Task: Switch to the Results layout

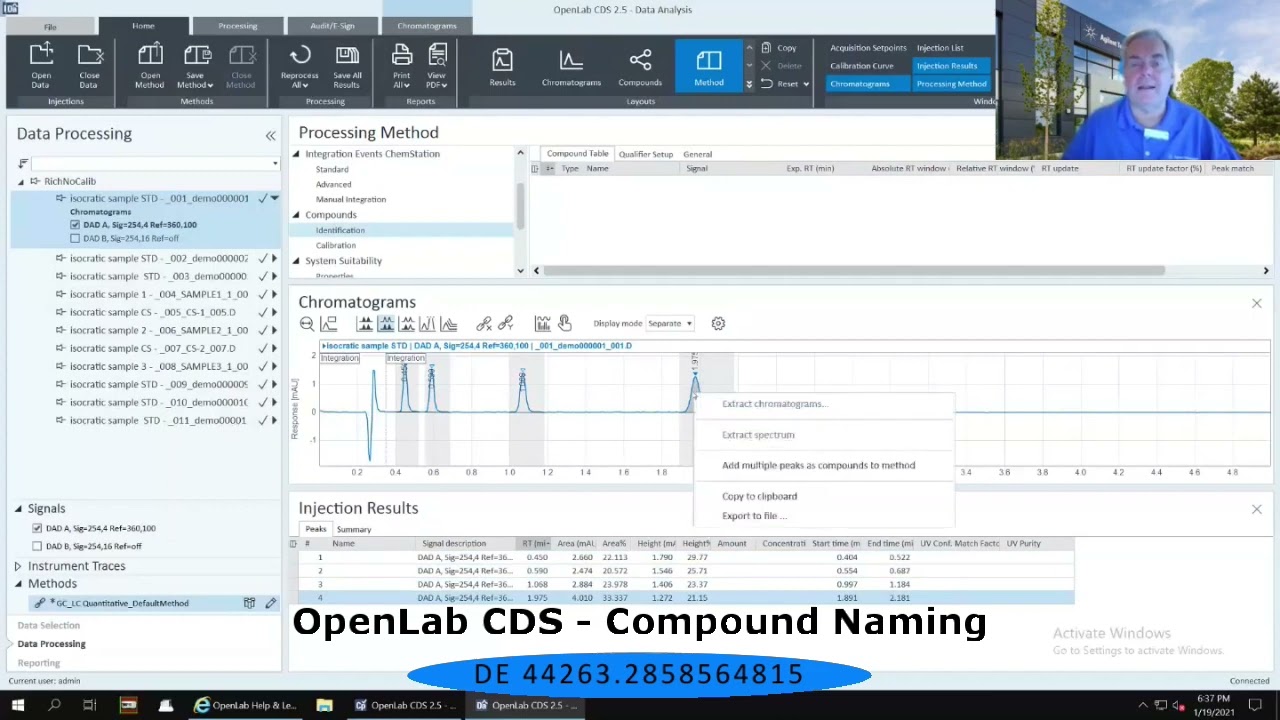Action: click(x=502, y=67)
